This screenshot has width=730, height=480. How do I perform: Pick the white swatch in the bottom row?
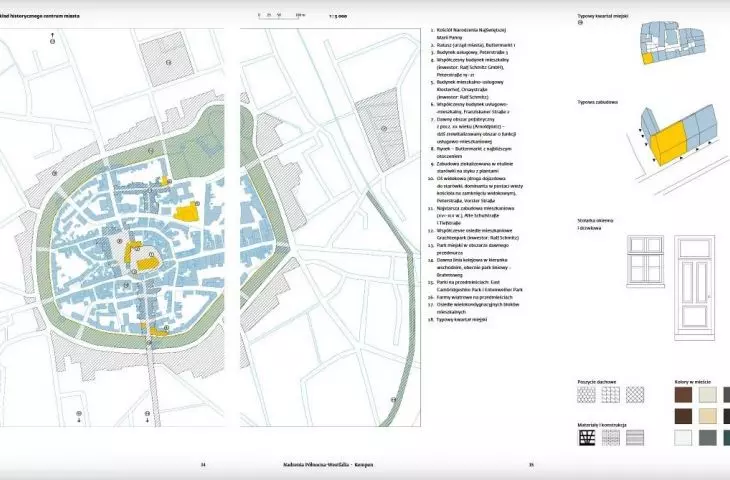coord(683,438)
